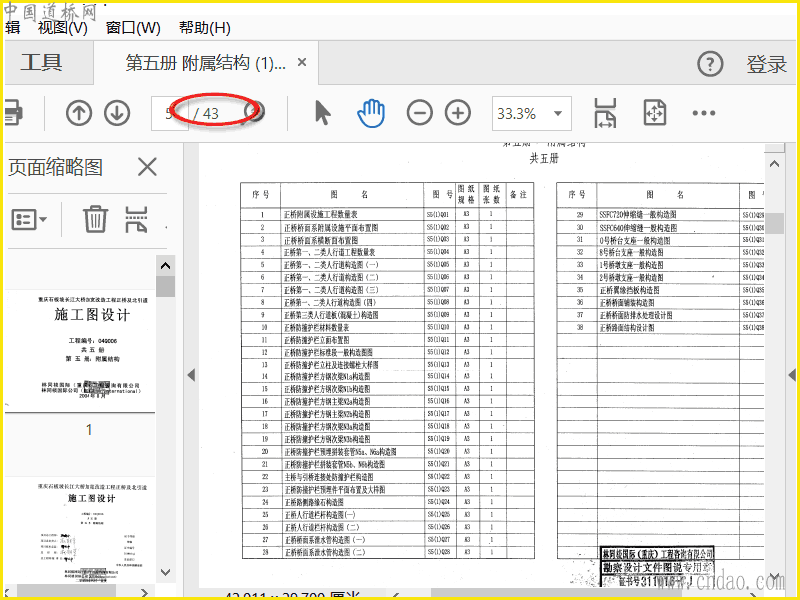The image size is (800, 600).
Task: Click table row 正桥桥面系横断面布置图
Action: click(387, 240)
